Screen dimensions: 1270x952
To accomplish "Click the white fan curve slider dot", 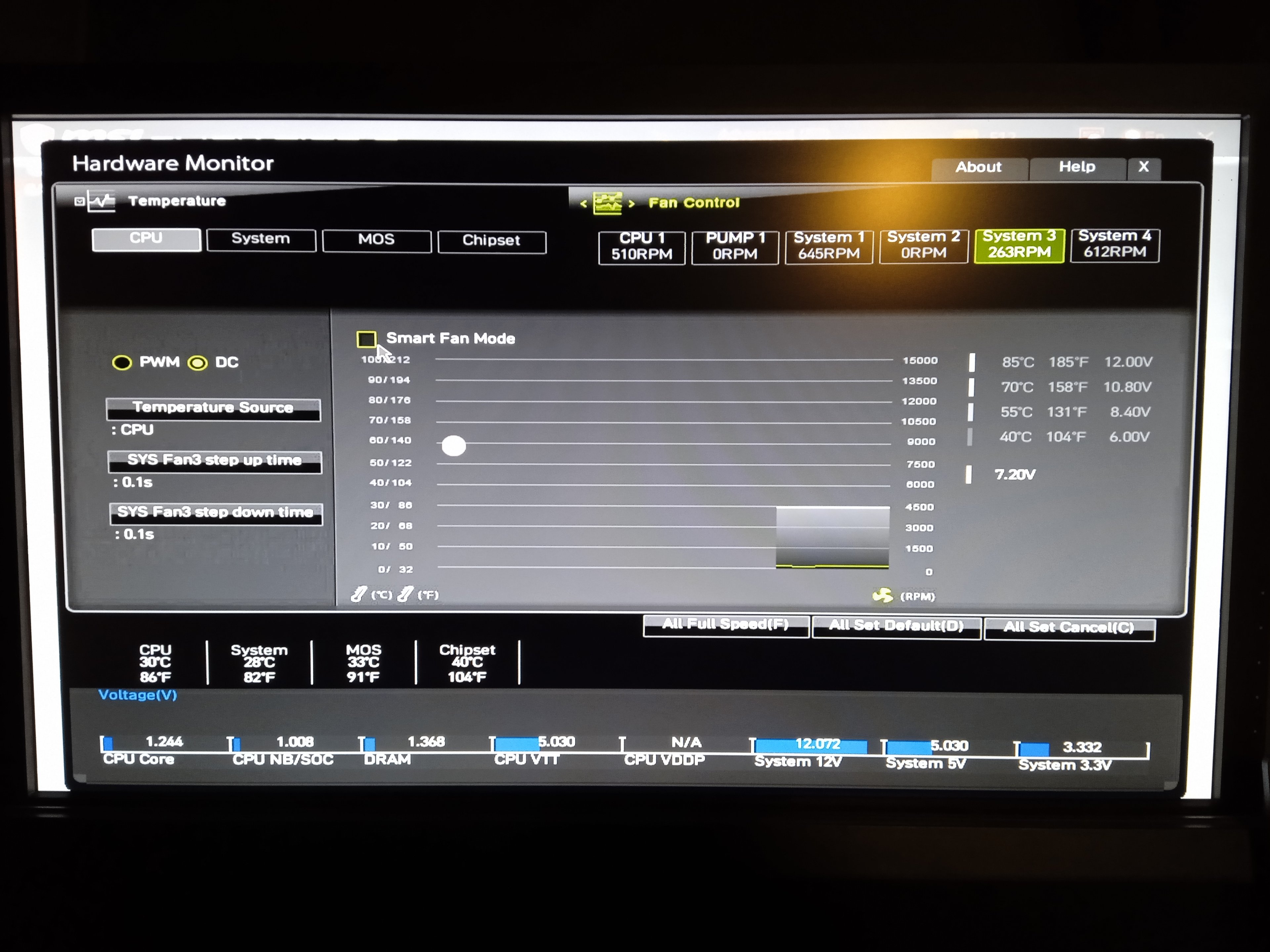I will 453,446.
